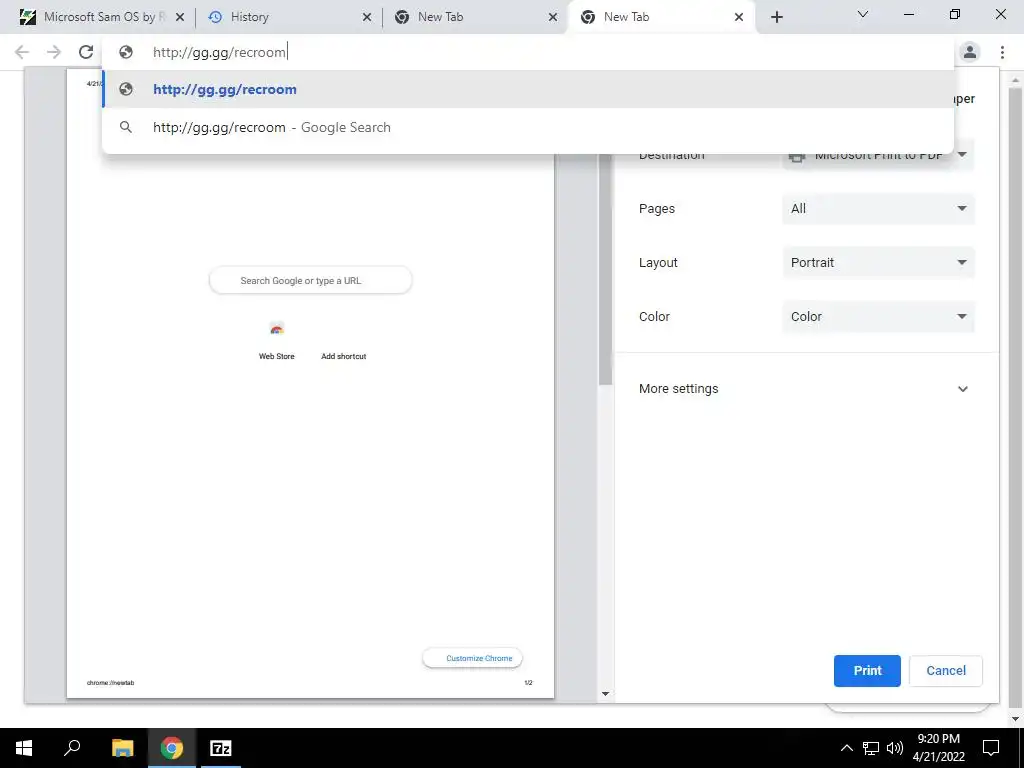
Task: Show hidden system tray icons
Action: tap(846, 748)
